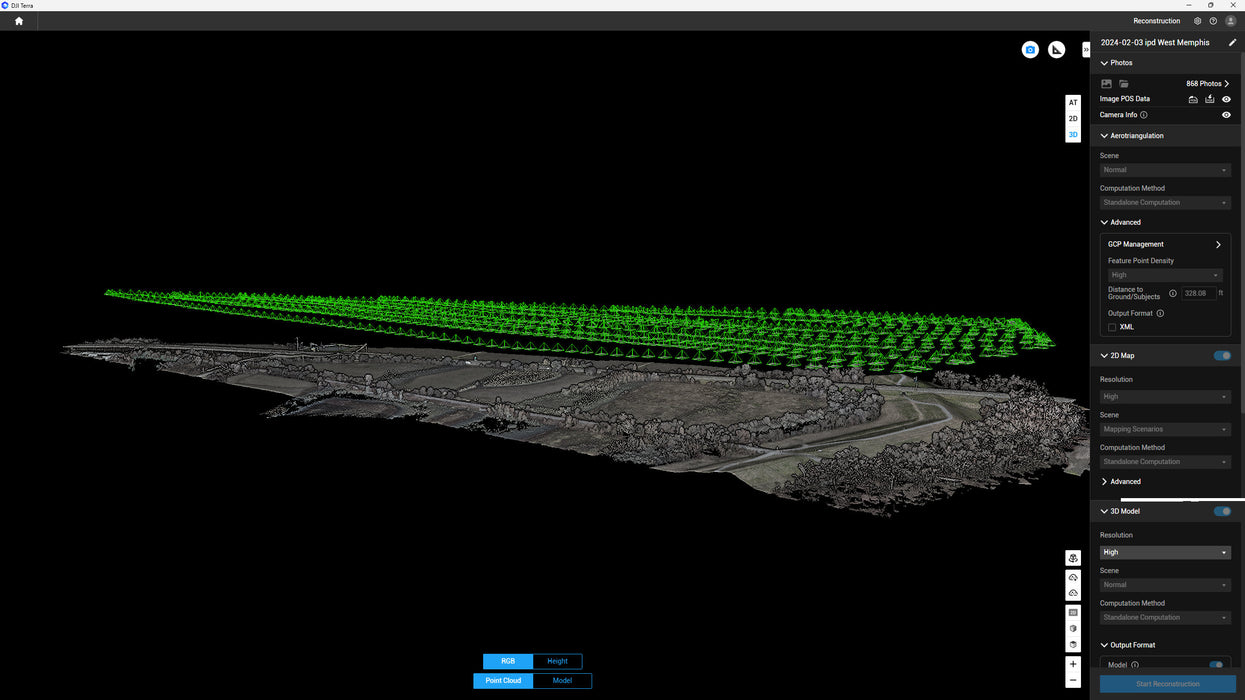Image resolution: width=1245 pixels, height=700 pixels.
Task: Enable the XML output format checkbox
Action: (1112, 327)
